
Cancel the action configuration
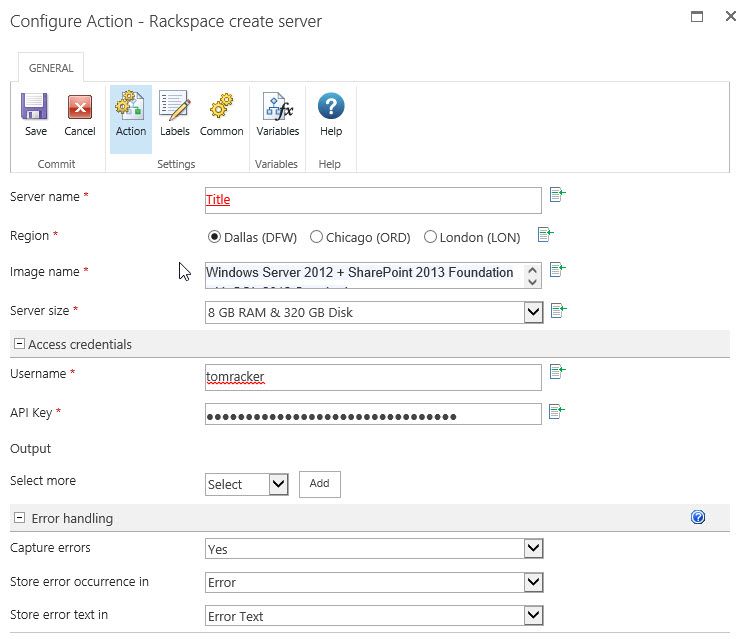tap(80, 114)
